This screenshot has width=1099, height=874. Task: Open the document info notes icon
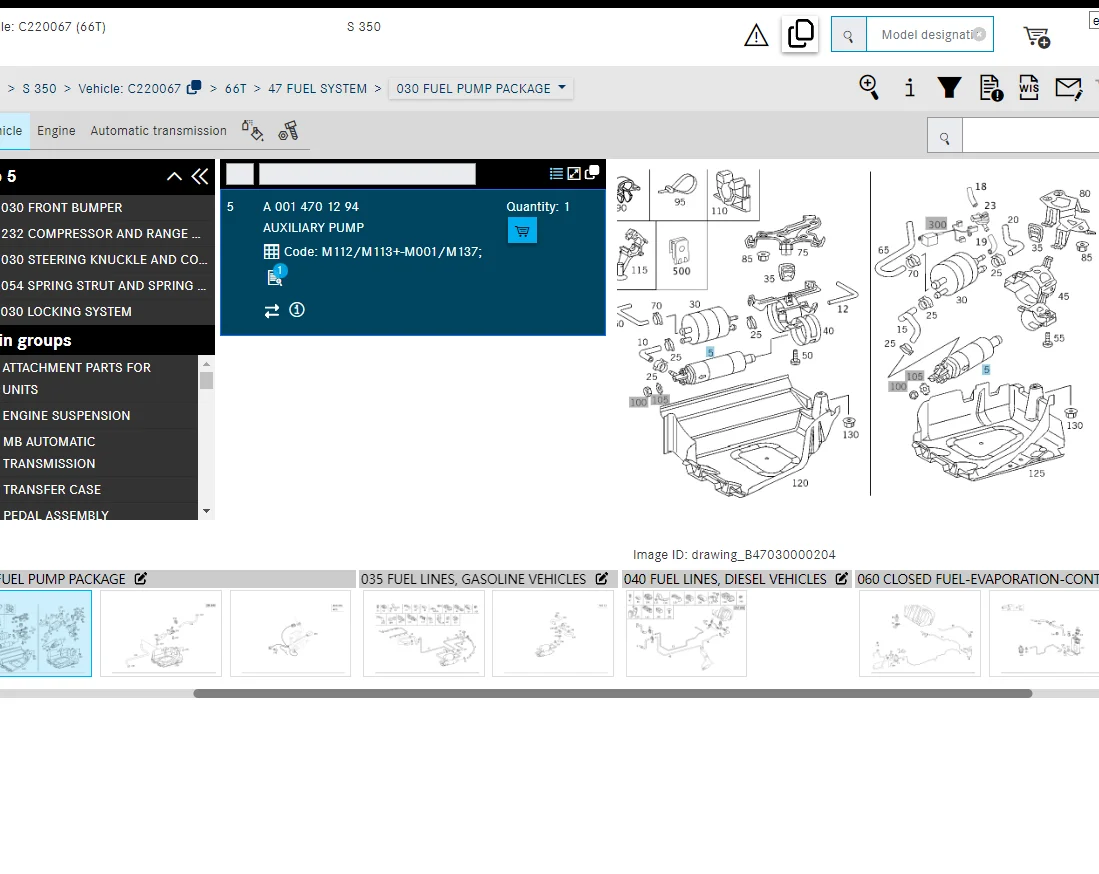pos(991,88)
